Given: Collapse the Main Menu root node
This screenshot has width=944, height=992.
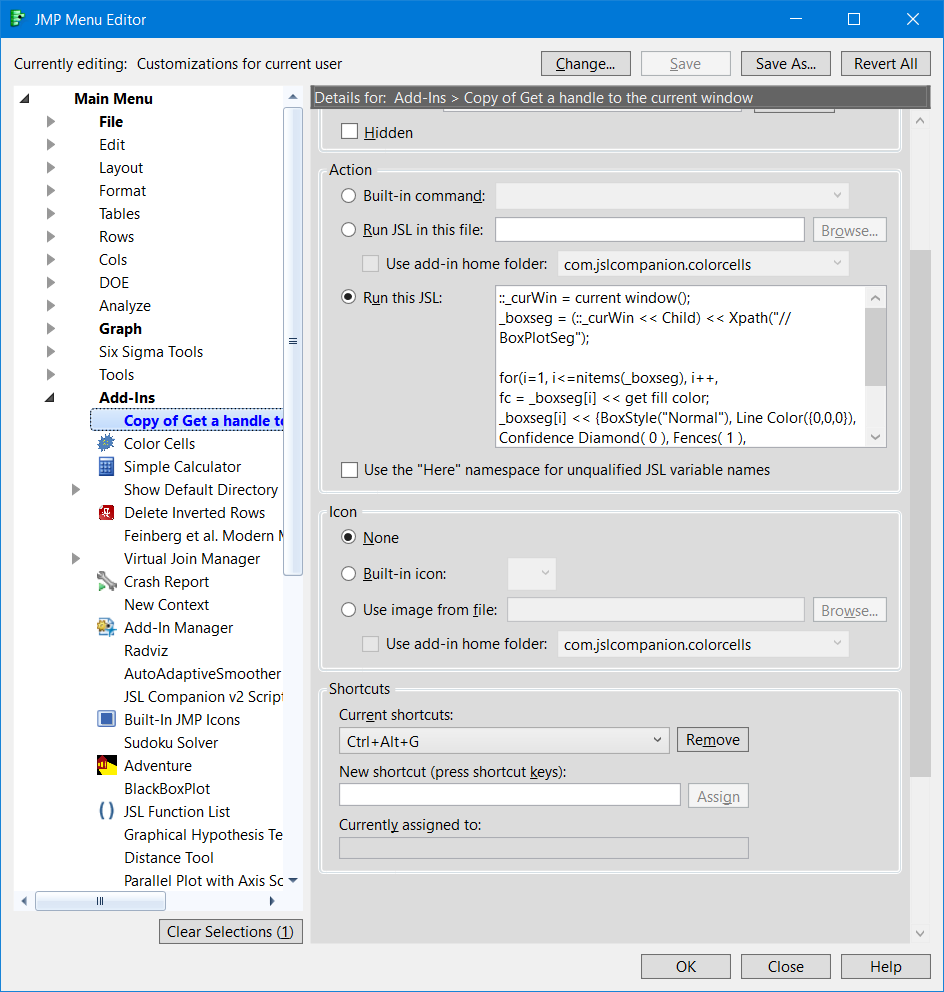Looking at the screenshot, I should click(25, 99).
